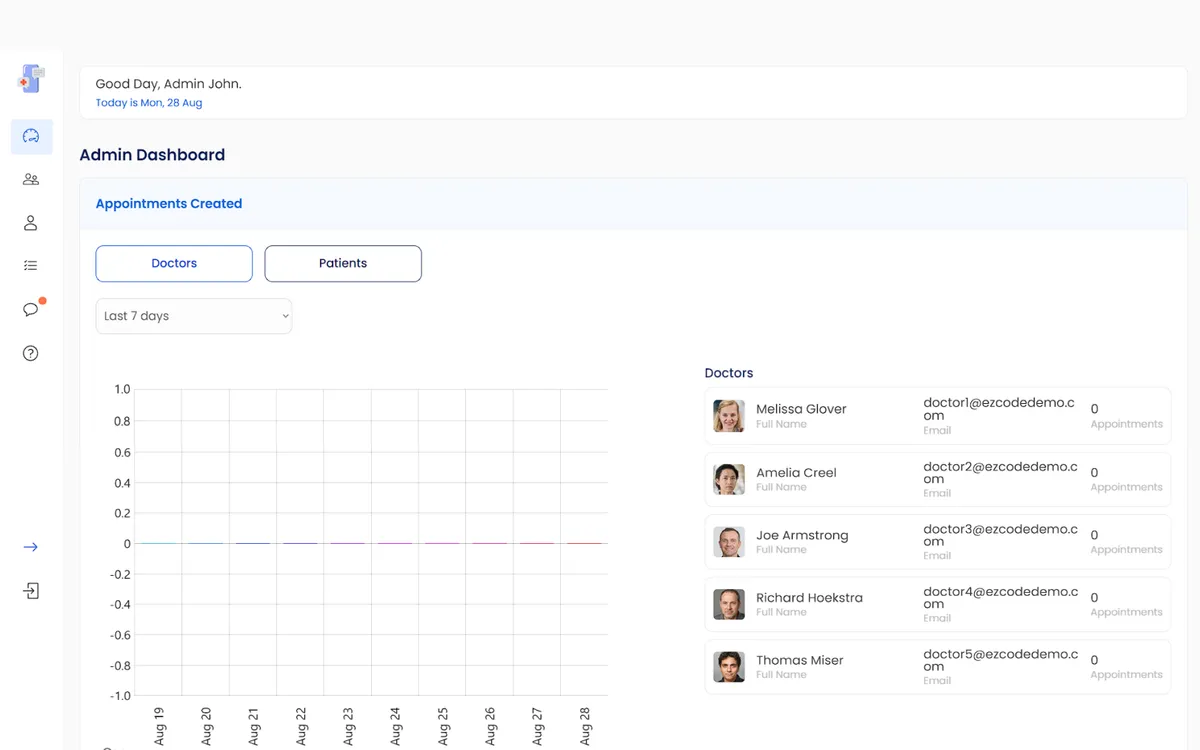Select the Joe Armstrong name text

[802, 535]
